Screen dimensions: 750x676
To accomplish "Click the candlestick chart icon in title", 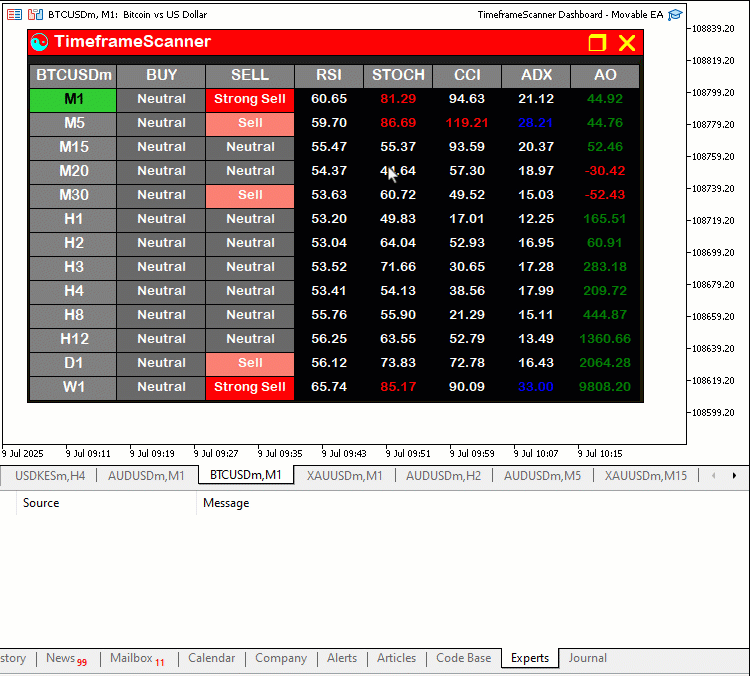I will click(x=35, y=15).
